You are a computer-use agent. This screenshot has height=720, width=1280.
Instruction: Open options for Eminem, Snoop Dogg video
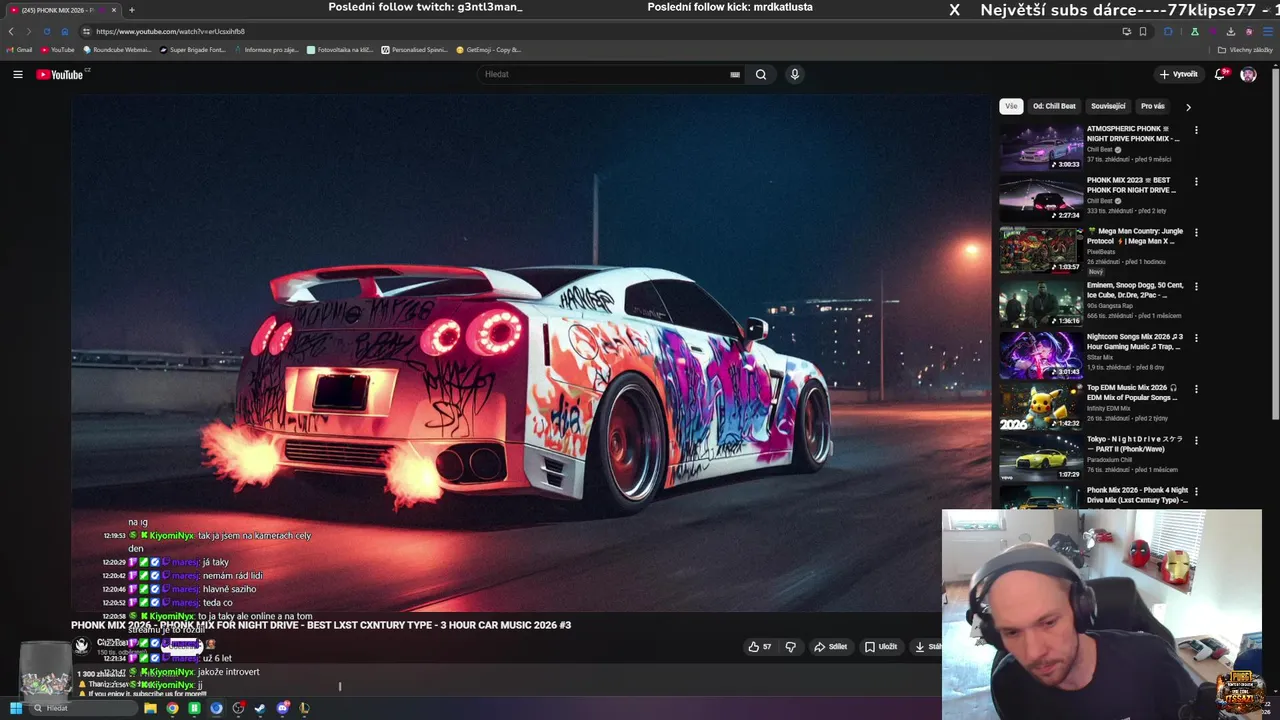pos(1196,286)
